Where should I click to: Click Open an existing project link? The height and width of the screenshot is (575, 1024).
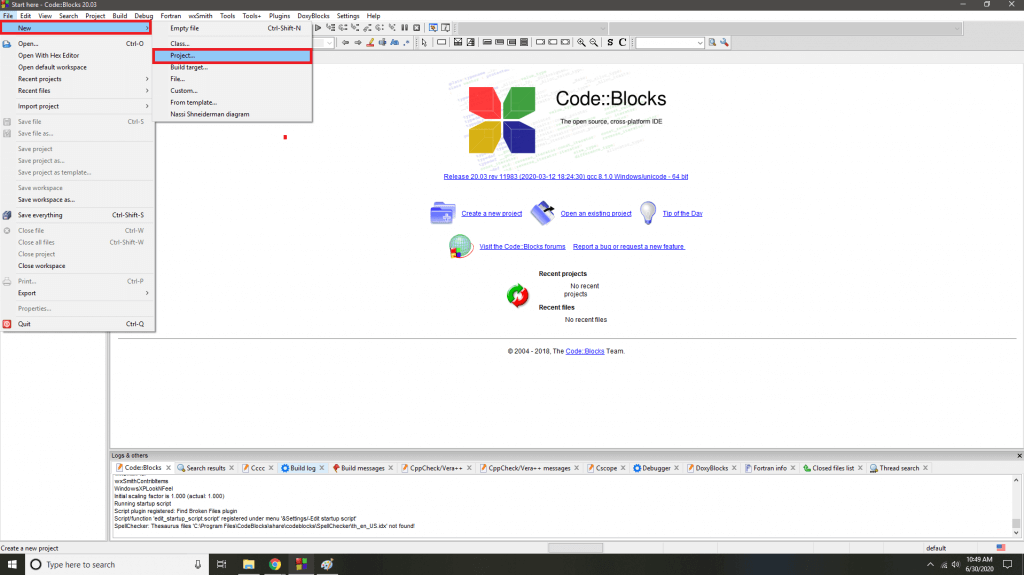tap(596, 213)
